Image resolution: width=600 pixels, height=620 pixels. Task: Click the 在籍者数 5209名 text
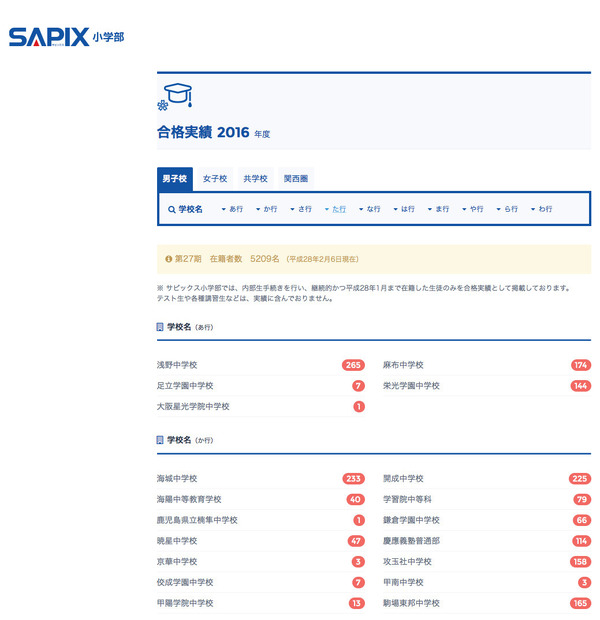click(244, 259)
